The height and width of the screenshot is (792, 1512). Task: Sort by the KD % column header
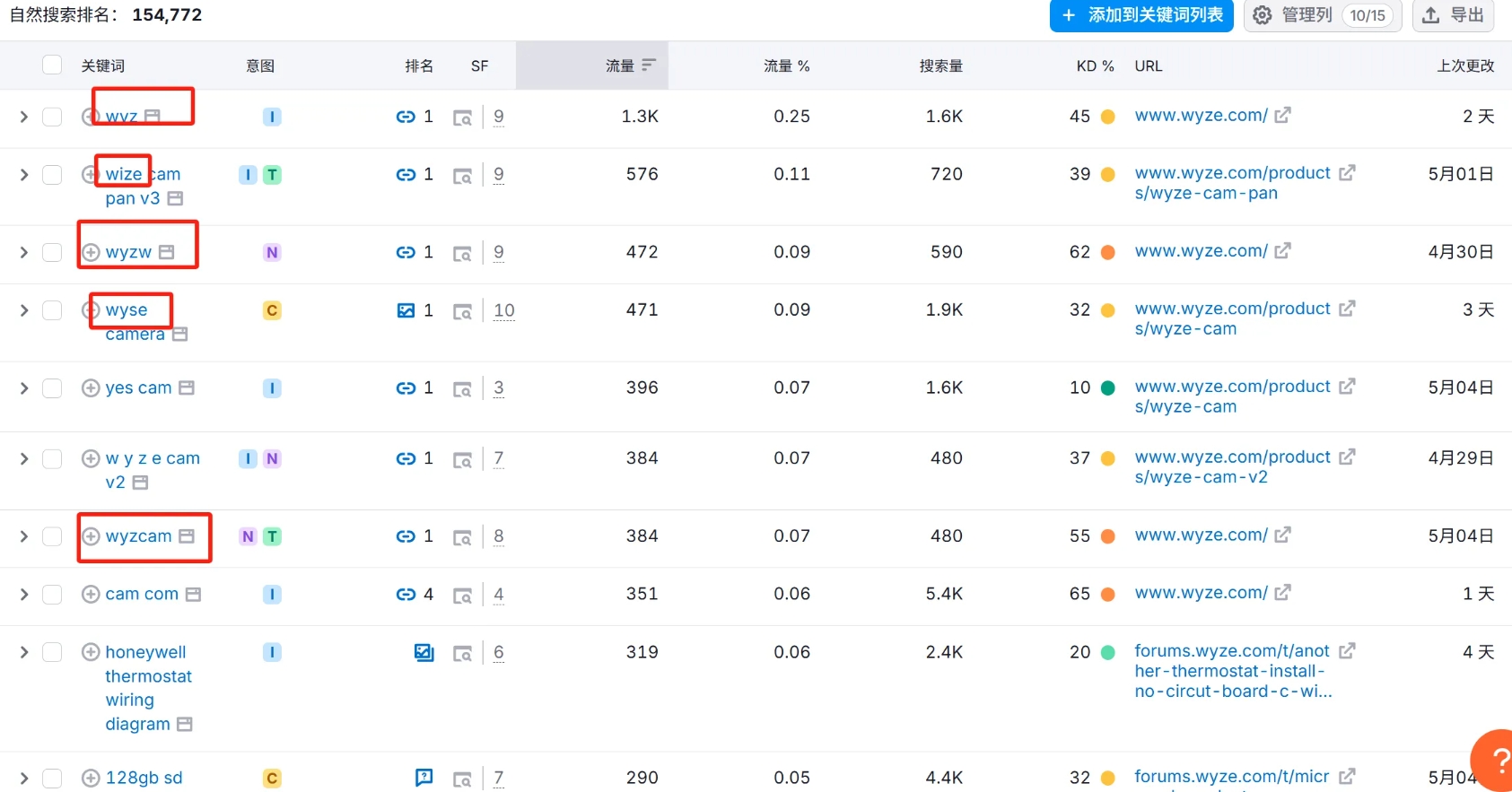pyautogui.click(x=1095, y=65)
